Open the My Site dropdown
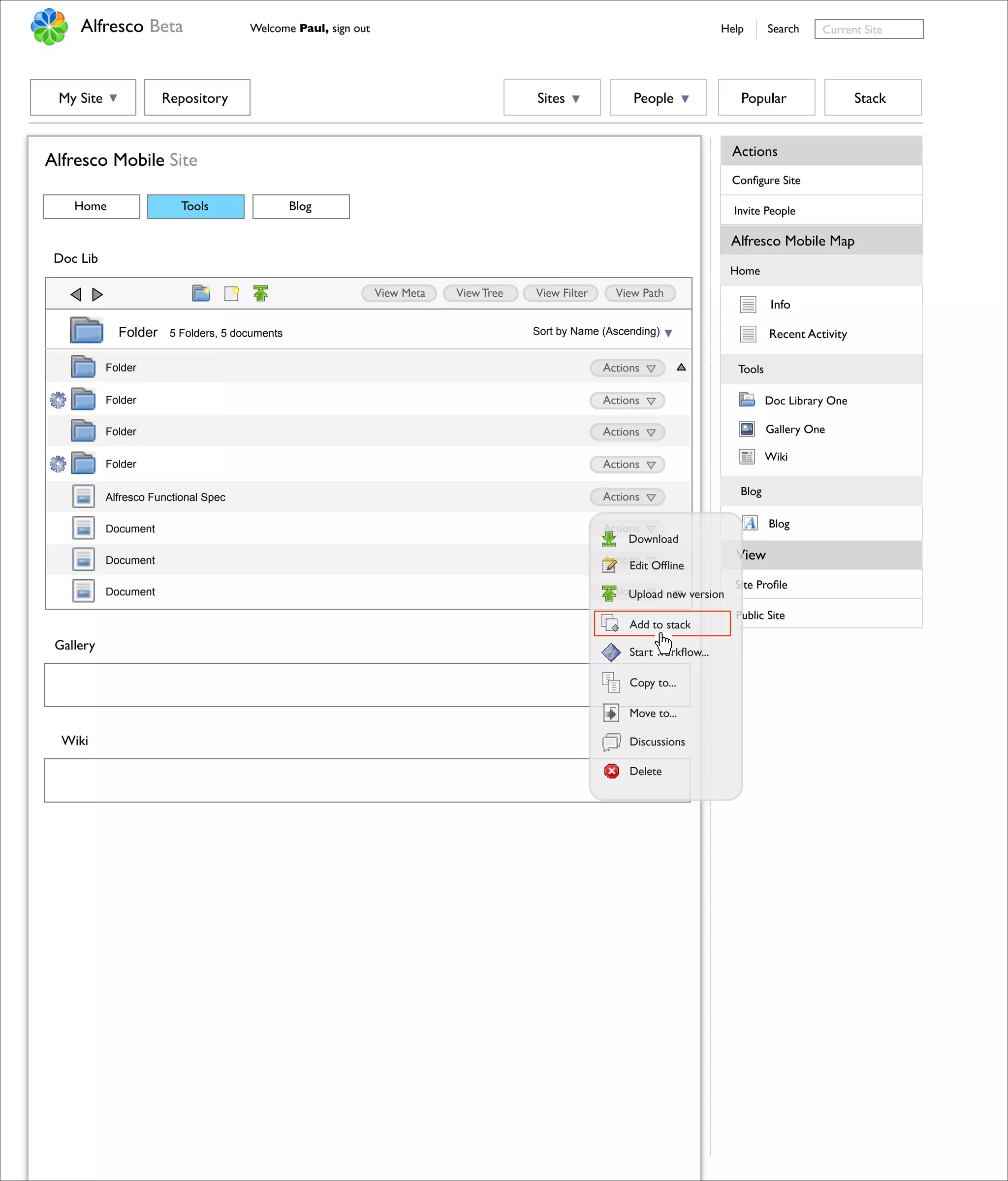 click(x=83, y=97)
